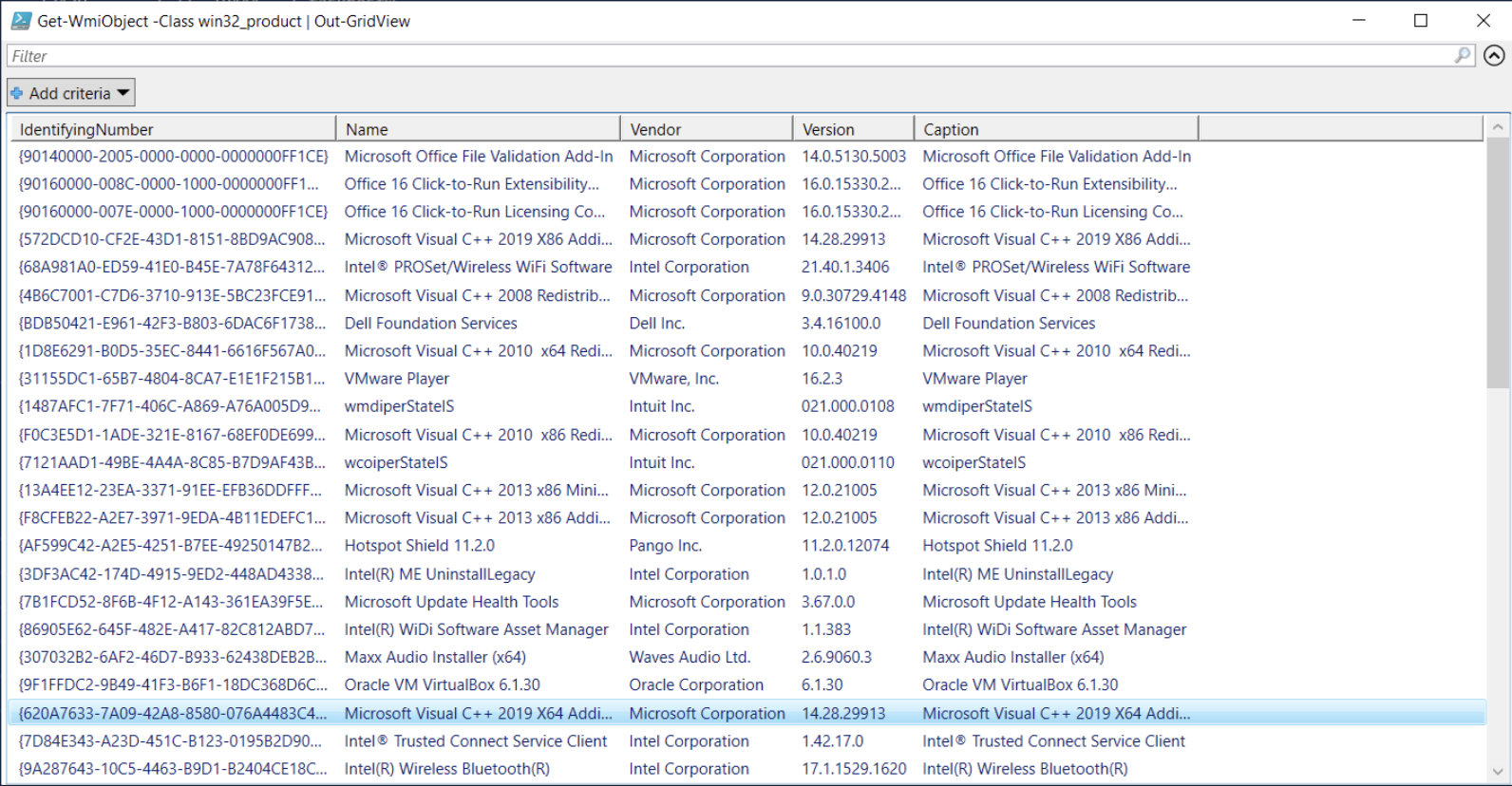1512x786 pixels.
Task: Click the vertical scrollbar thumb
Action: pos(1498,263)
